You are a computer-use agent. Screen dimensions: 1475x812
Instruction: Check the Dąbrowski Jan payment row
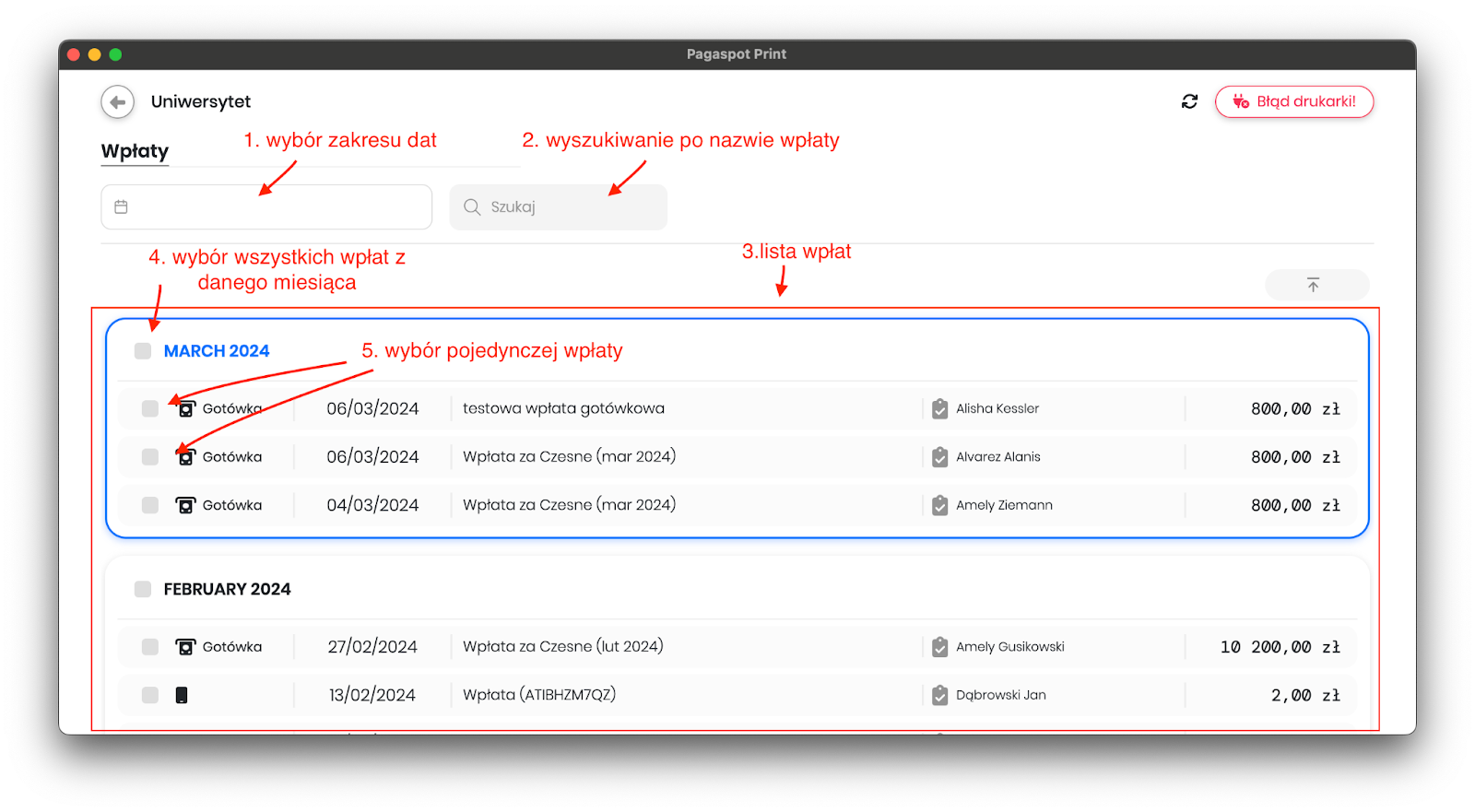tap(150, 695)
